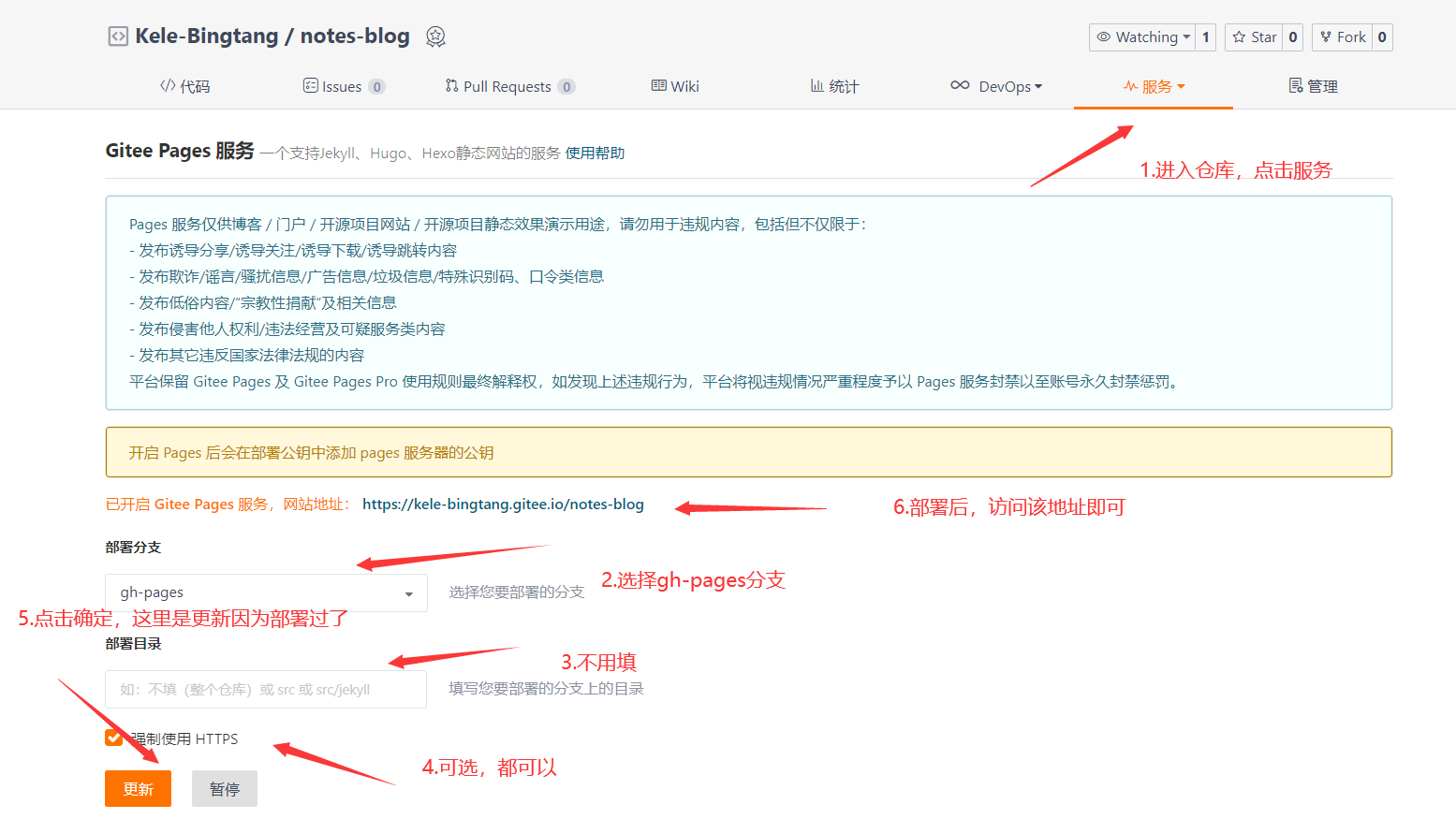The height and width of the screenshot is (819, 1456).
Task: Click the 统计 bar chart icon
Action: (817, 85)
